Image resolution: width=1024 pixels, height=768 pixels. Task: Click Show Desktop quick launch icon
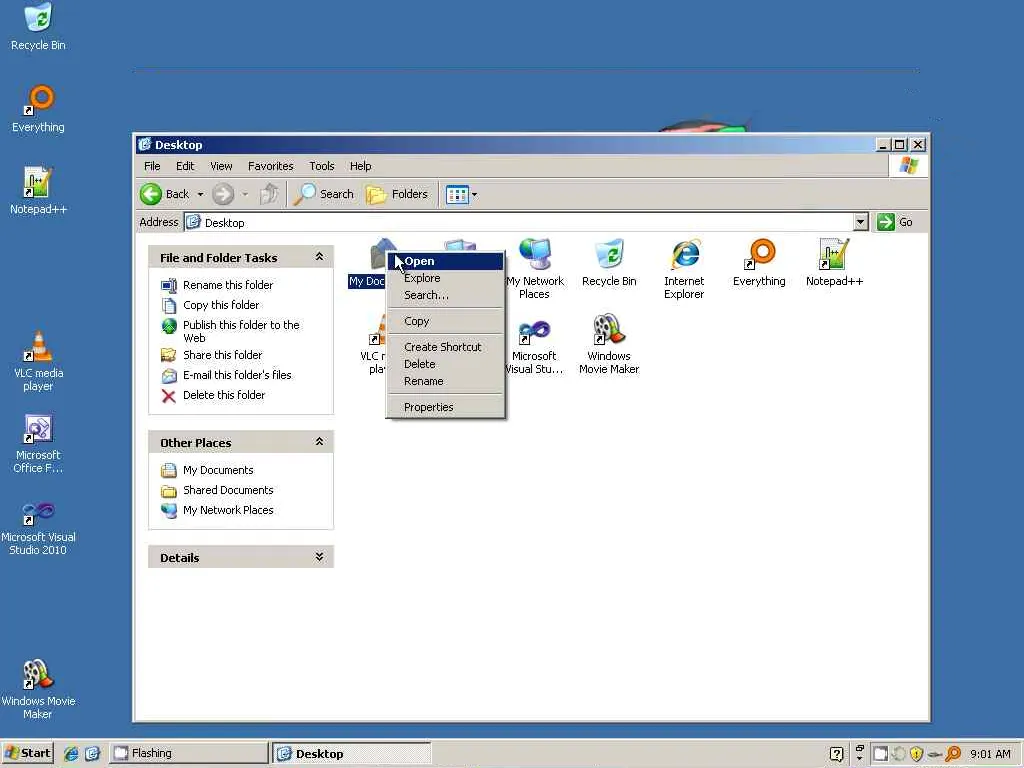click(x=92, y=754)
